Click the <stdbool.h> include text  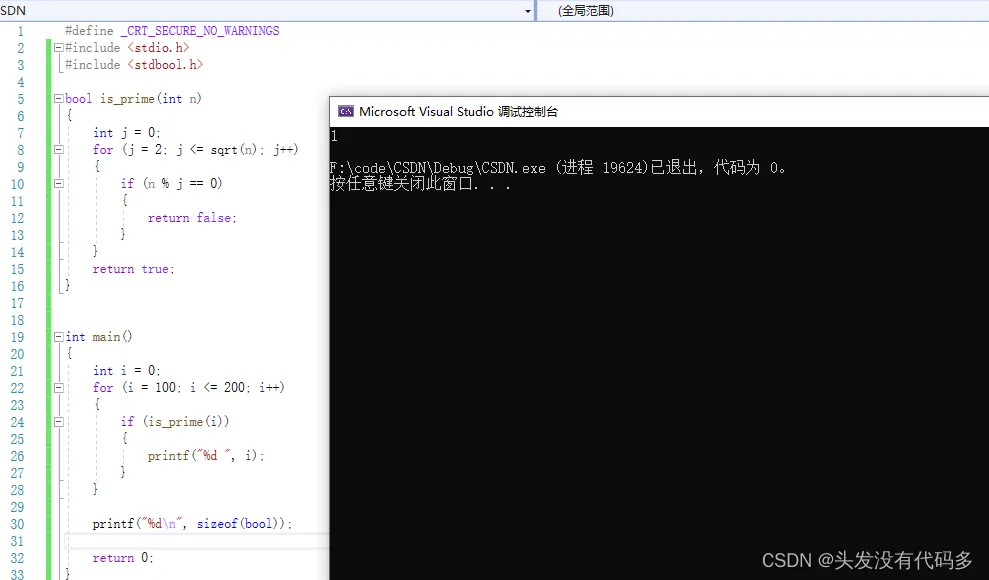(165, 65)
